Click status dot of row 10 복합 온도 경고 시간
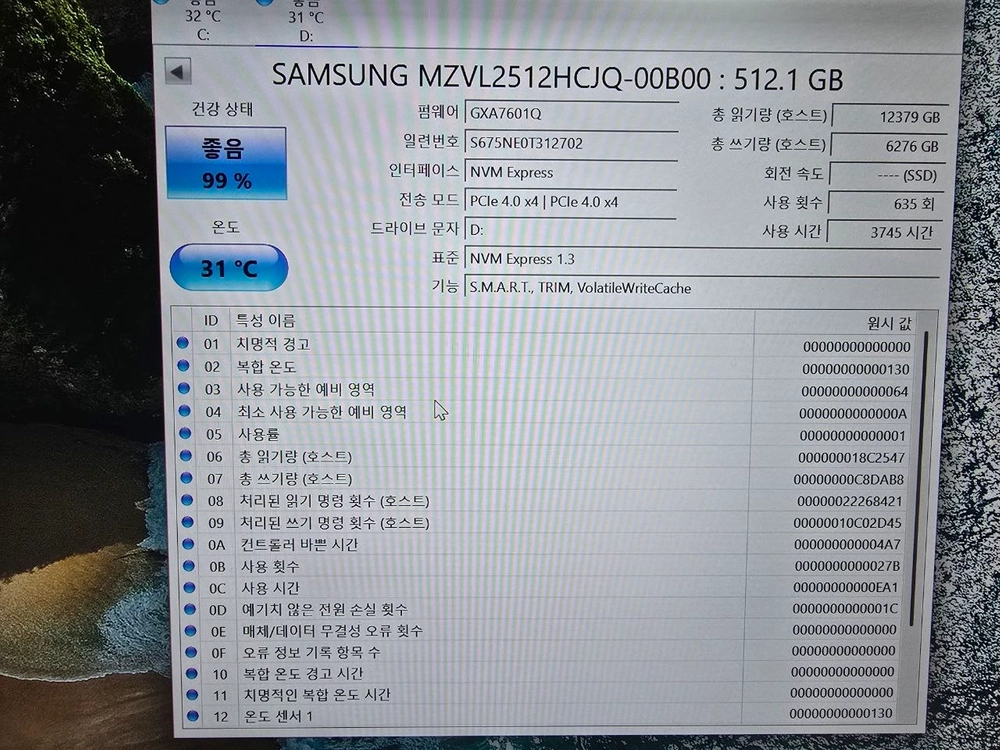This screenshot has height=750, width=1000. click(192, 673)
